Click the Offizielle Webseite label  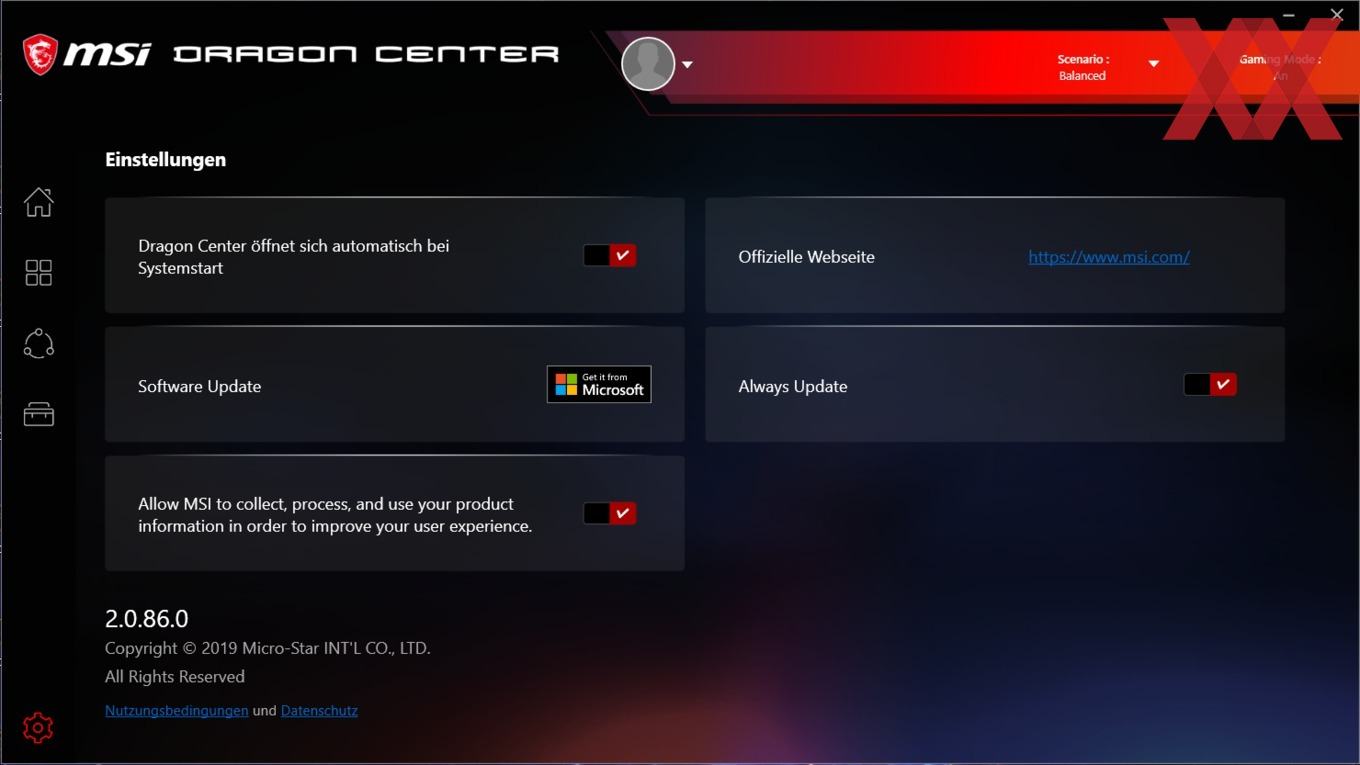pyautogui.click(x=807, y=257)
